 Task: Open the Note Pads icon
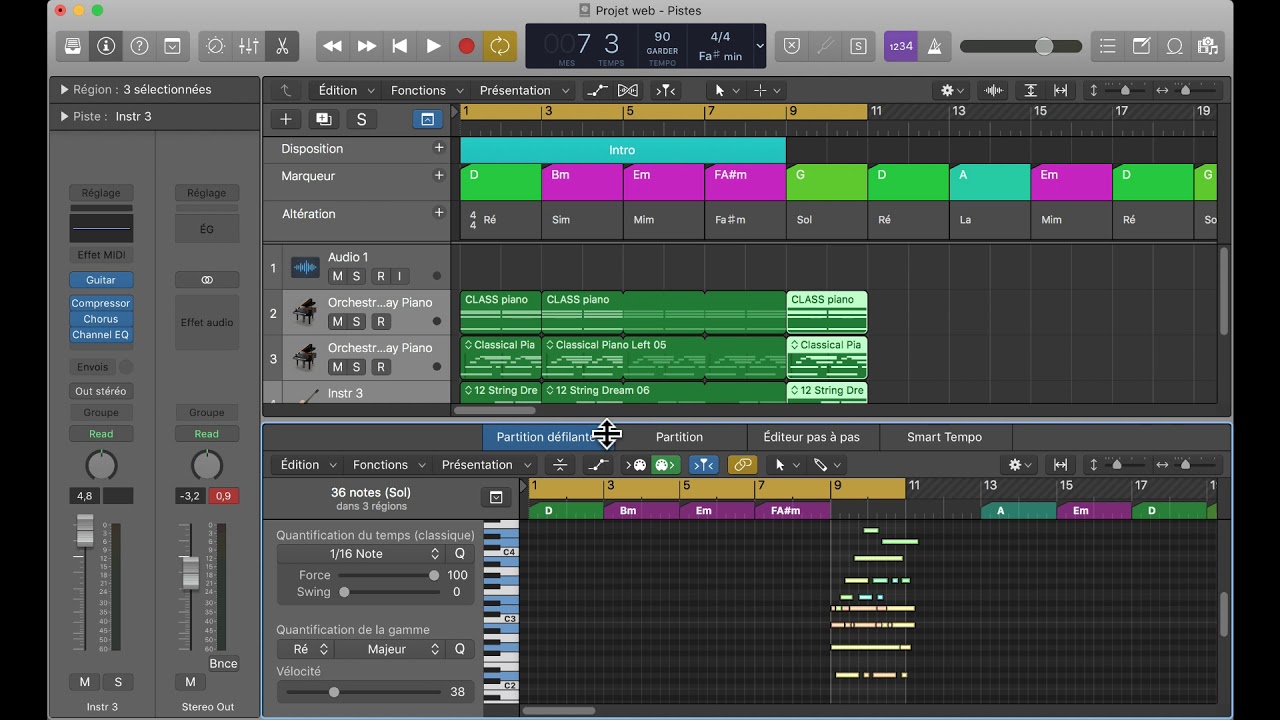(1141, 46)
